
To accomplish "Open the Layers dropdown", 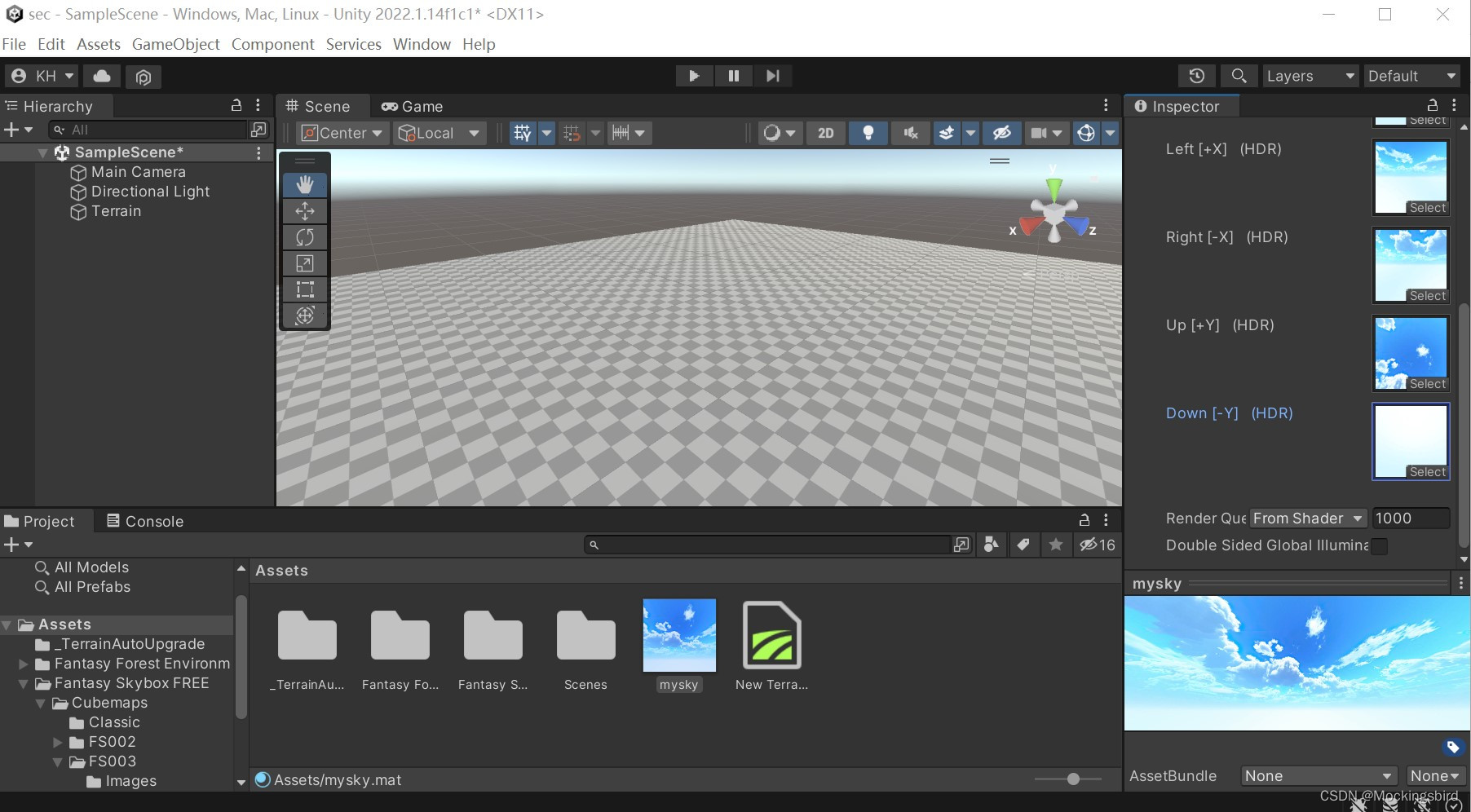I will pyautogui.click(x=1310, y=76).
